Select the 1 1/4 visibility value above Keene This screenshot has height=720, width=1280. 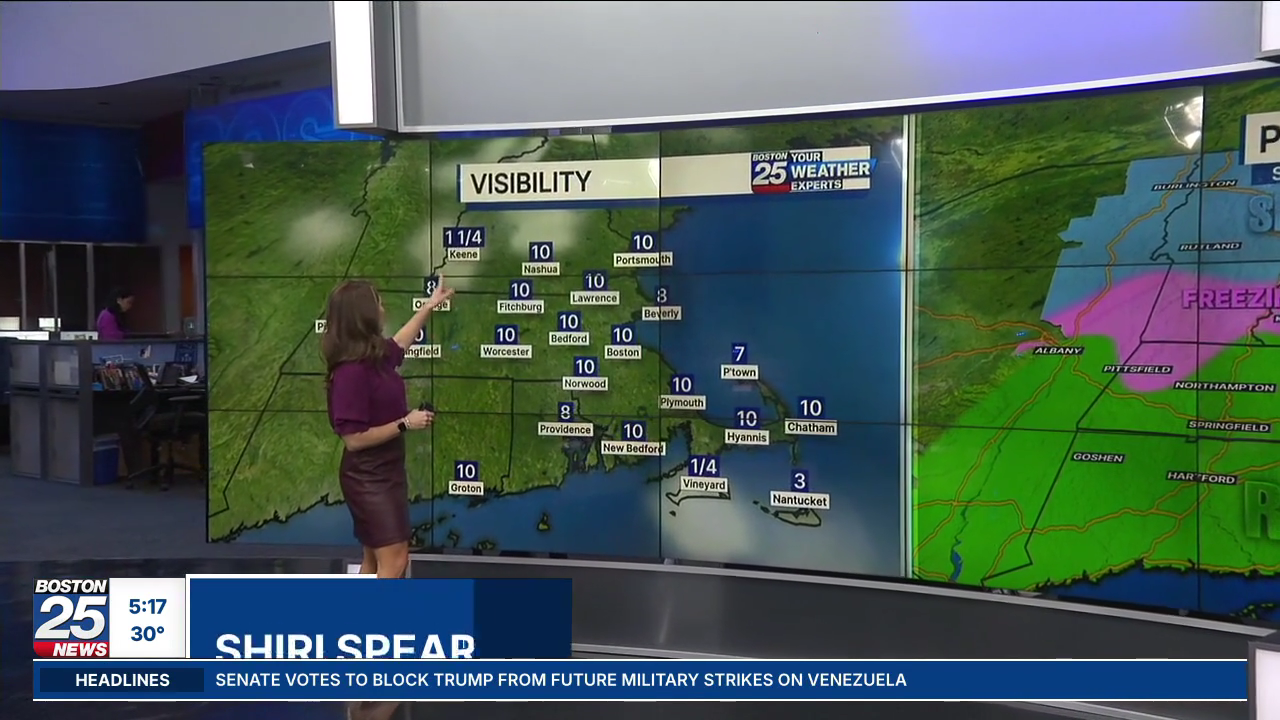pos(463,237)
